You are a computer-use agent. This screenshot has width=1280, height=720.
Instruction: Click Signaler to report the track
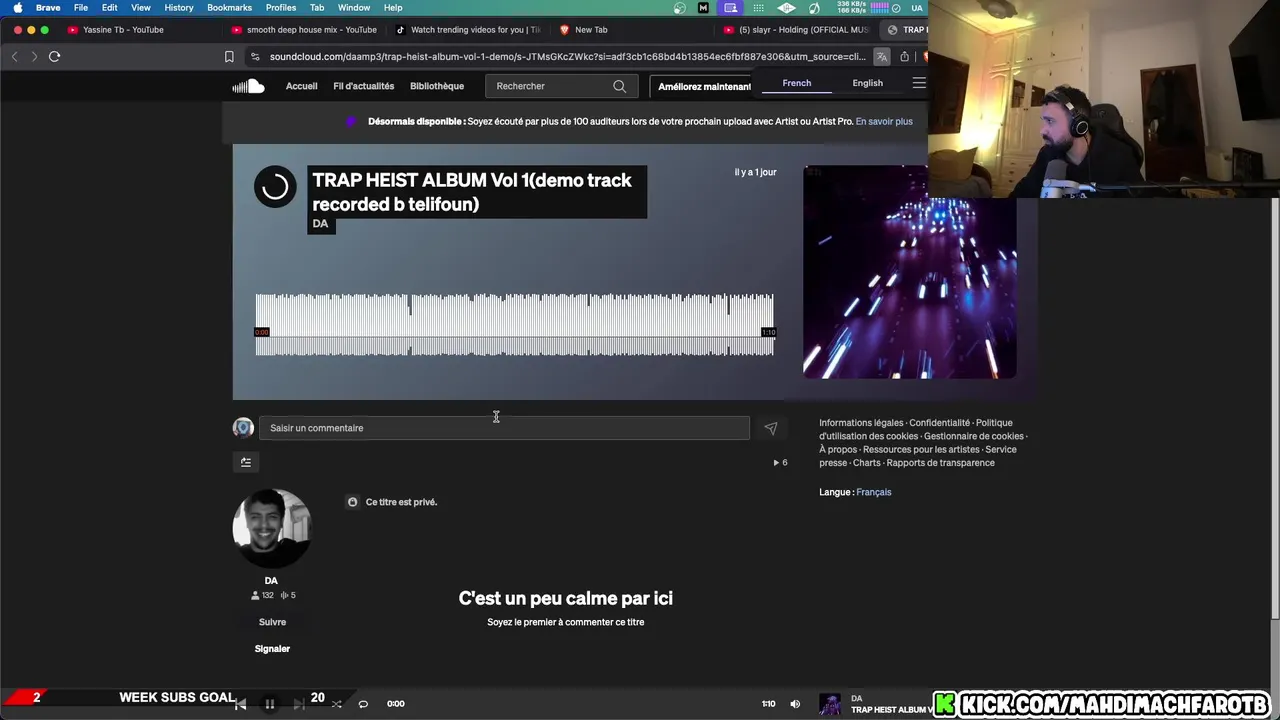[x=272, y=649]
